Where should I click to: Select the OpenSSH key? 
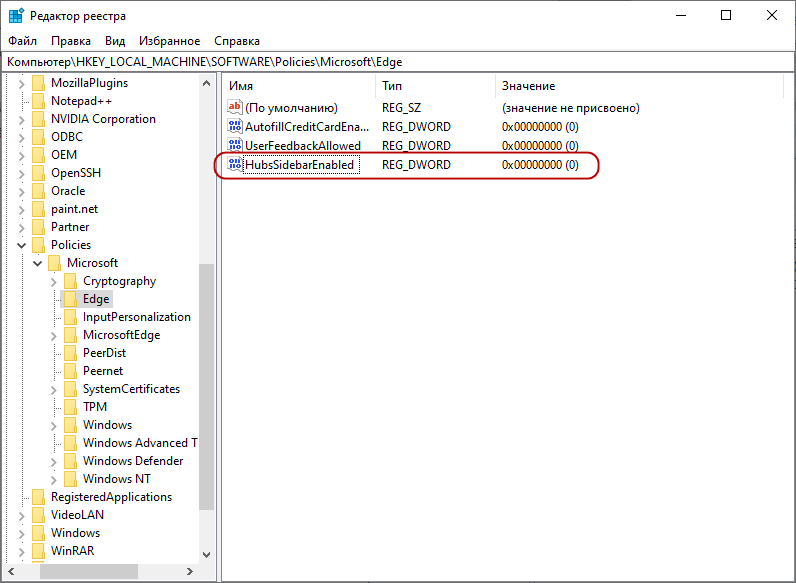click(x=76, y=173)
